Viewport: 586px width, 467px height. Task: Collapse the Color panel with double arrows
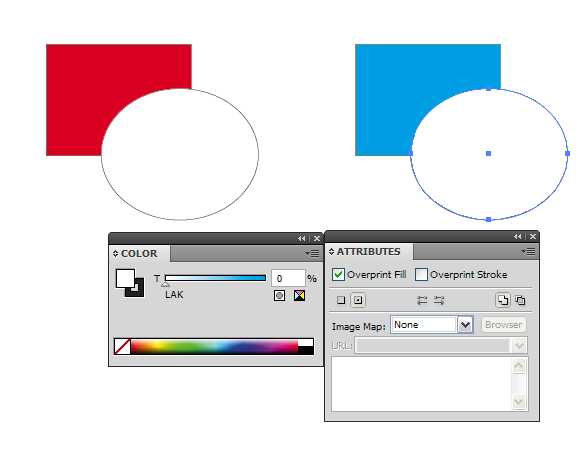point(302,238)
